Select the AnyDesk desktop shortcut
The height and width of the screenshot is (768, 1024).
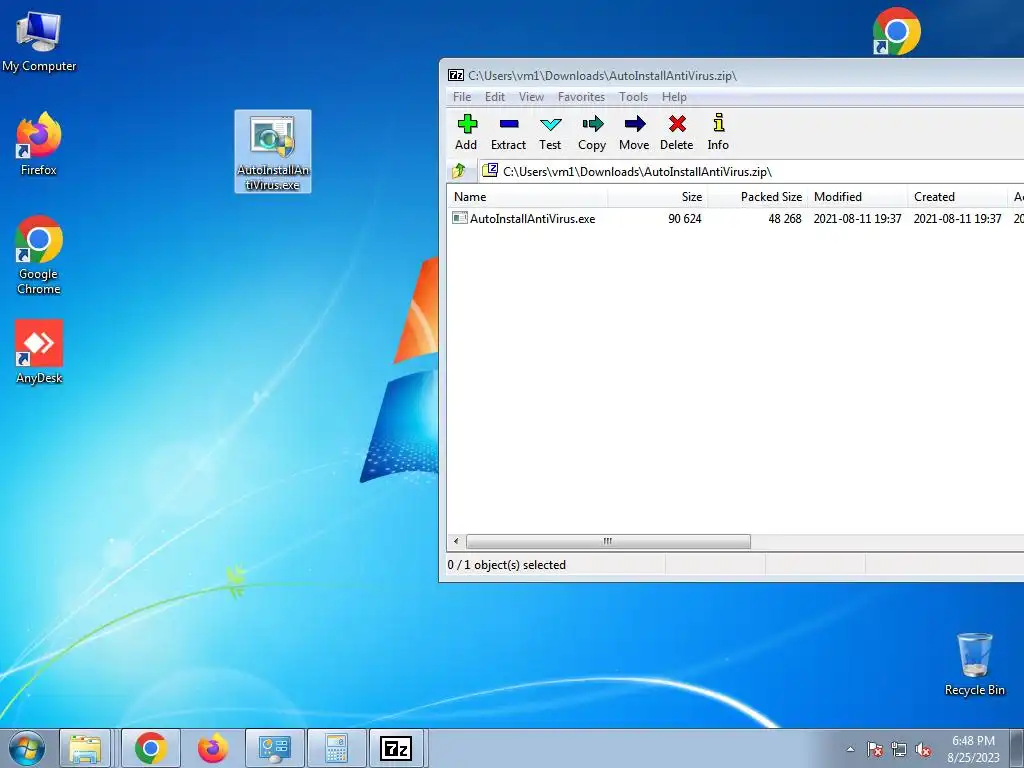(x=39, y=352)
